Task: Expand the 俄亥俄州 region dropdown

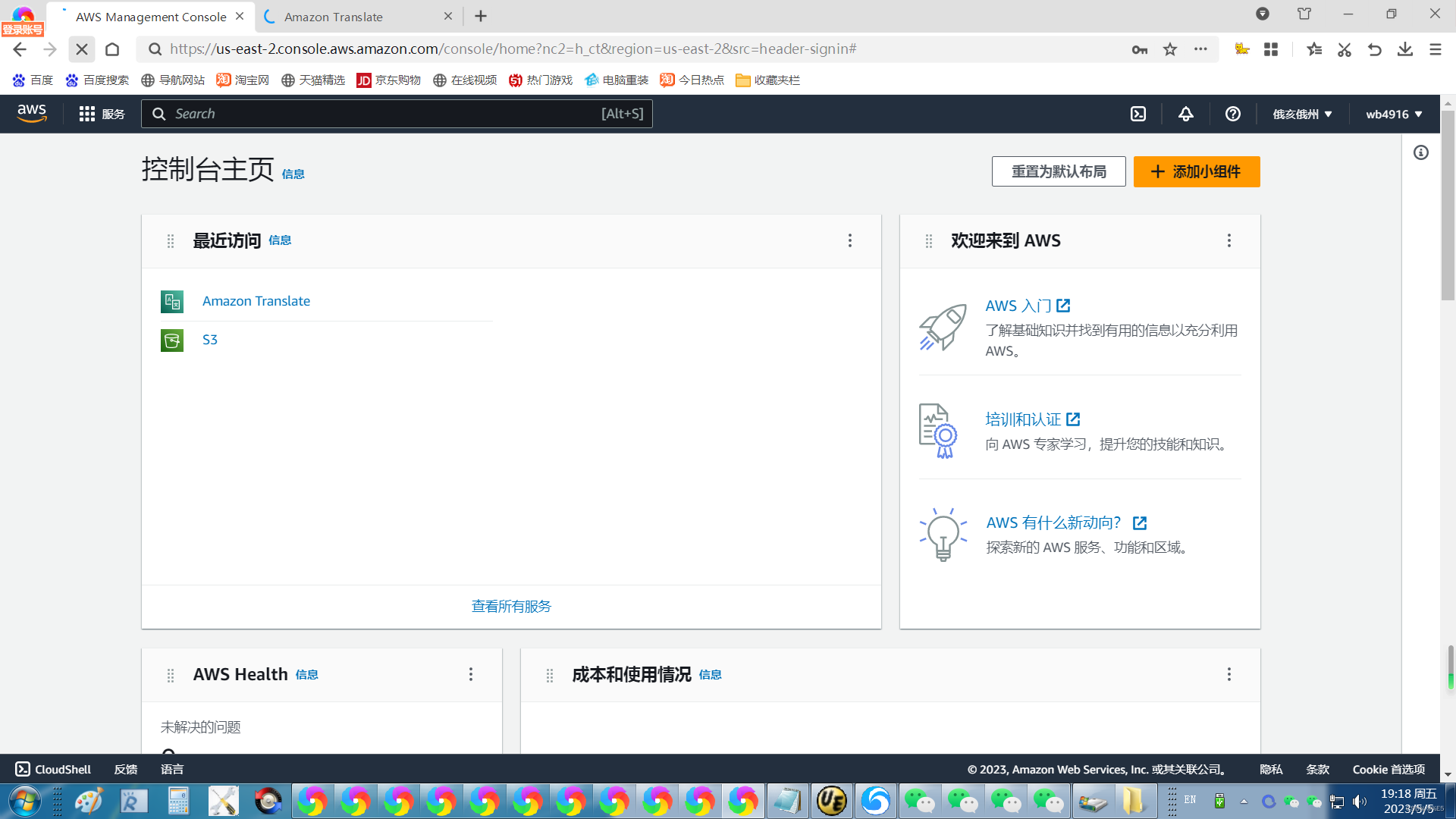Action: [1302, 114]
